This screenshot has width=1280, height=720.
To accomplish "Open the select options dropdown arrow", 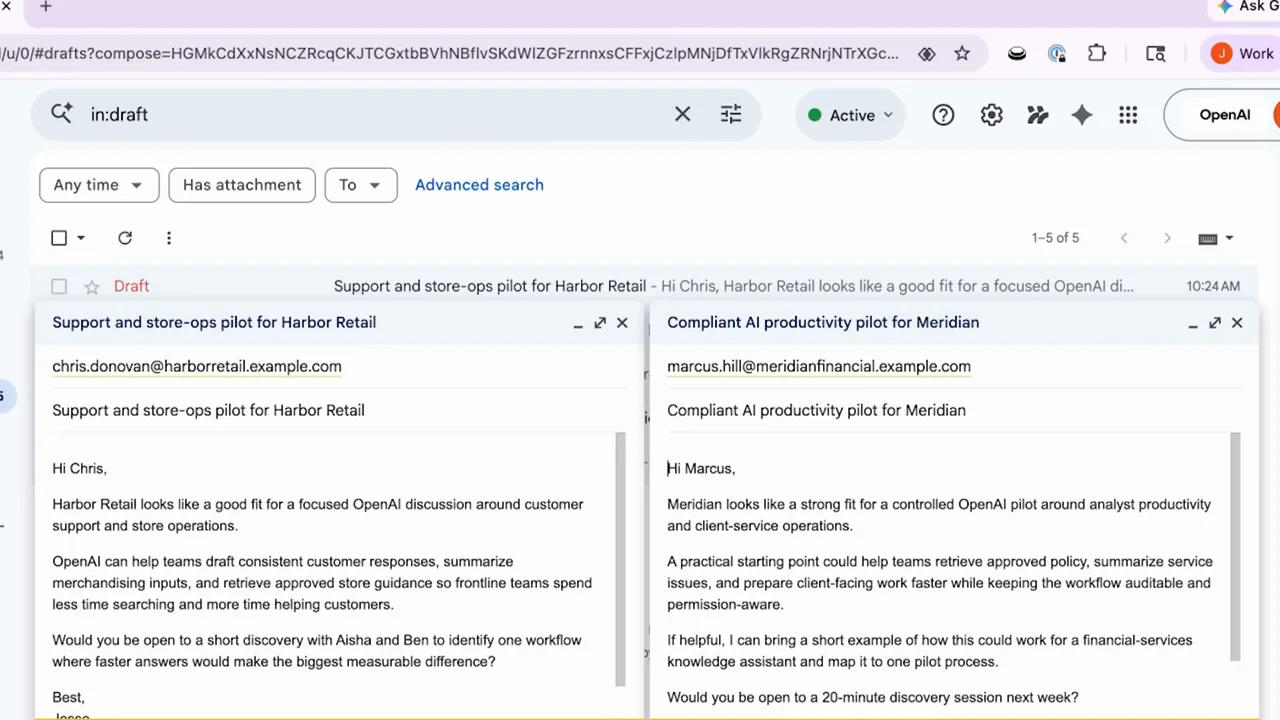I will pyautogui.click(x=81, y=238).
